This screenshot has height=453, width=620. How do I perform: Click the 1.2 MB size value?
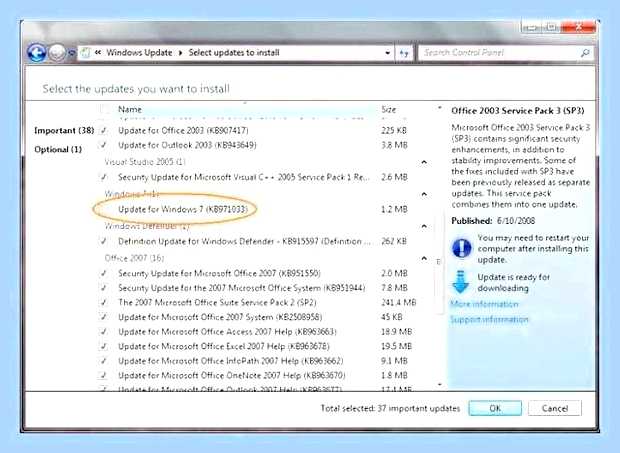(x=394, y=209)
